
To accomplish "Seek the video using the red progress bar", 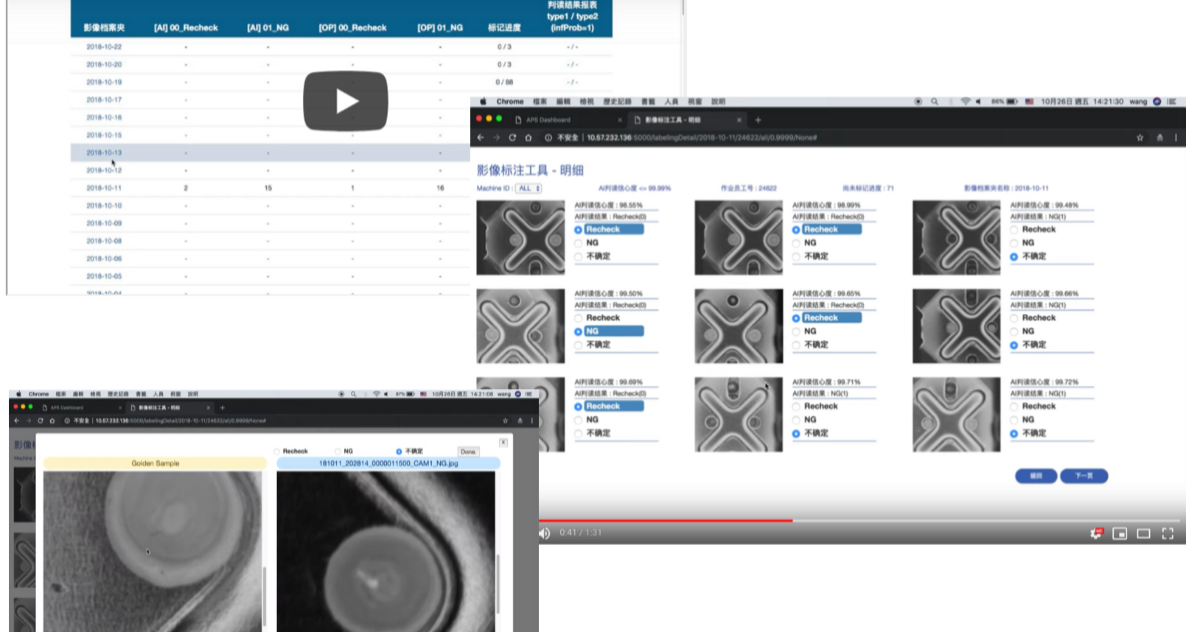I will [665, 520].
